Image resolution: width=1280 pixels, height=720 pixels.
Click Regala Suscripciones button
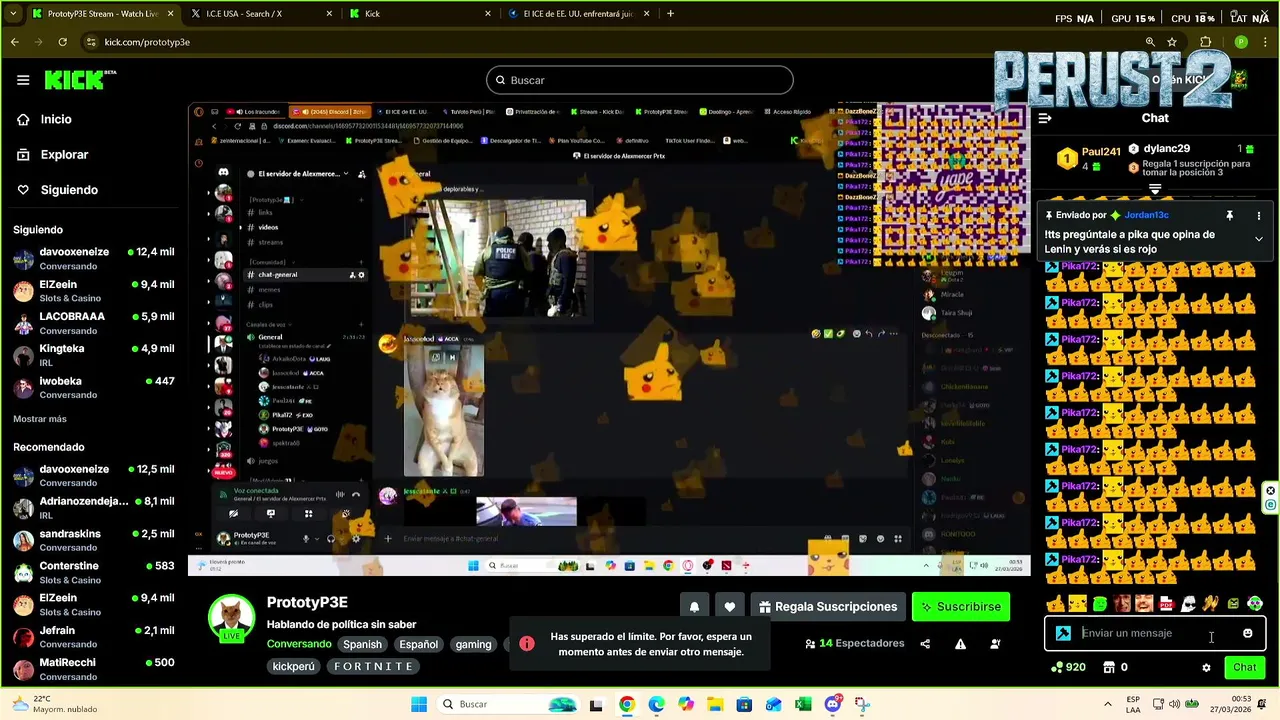click(x=828, y=607)
